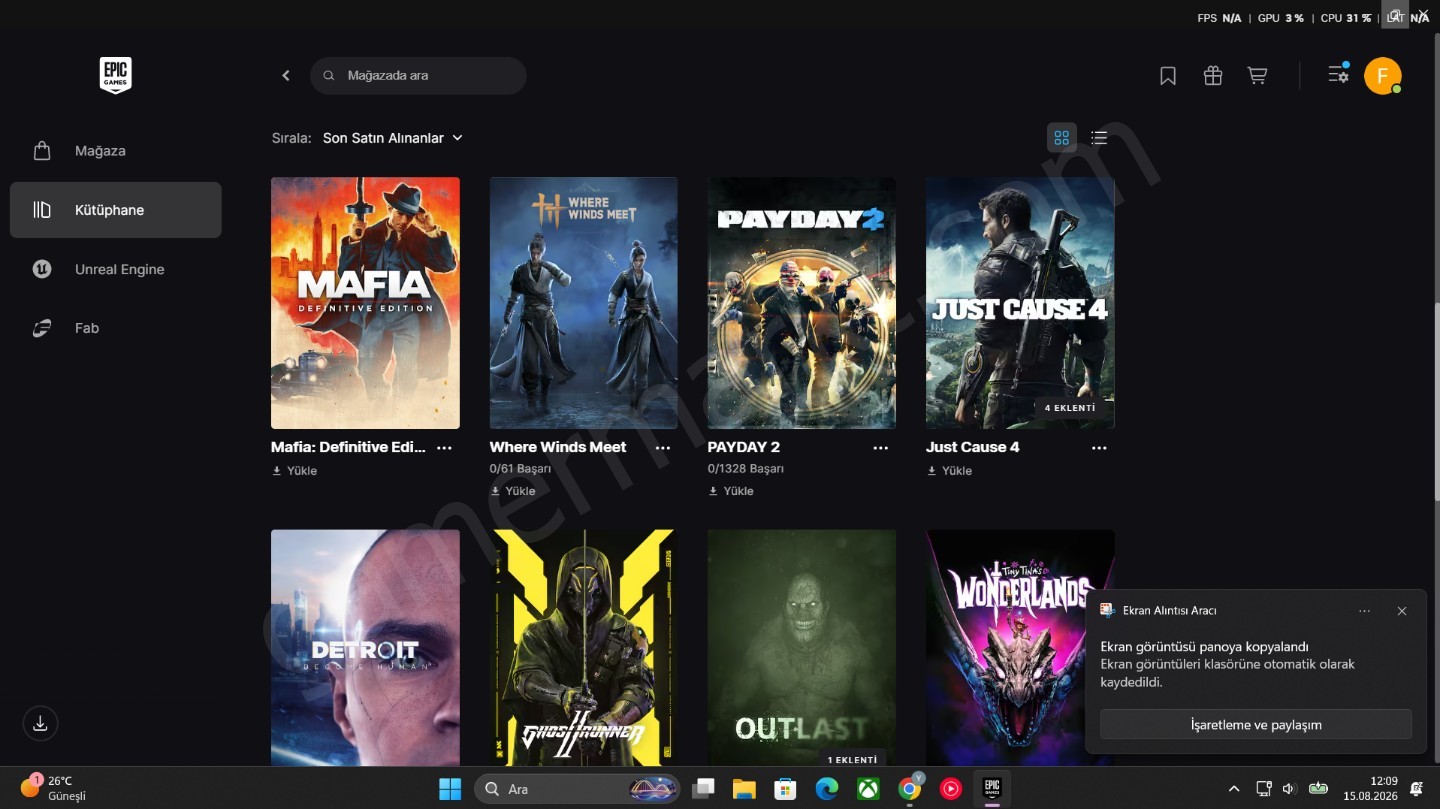Open the shopping cart

(x=1258, y=75)
